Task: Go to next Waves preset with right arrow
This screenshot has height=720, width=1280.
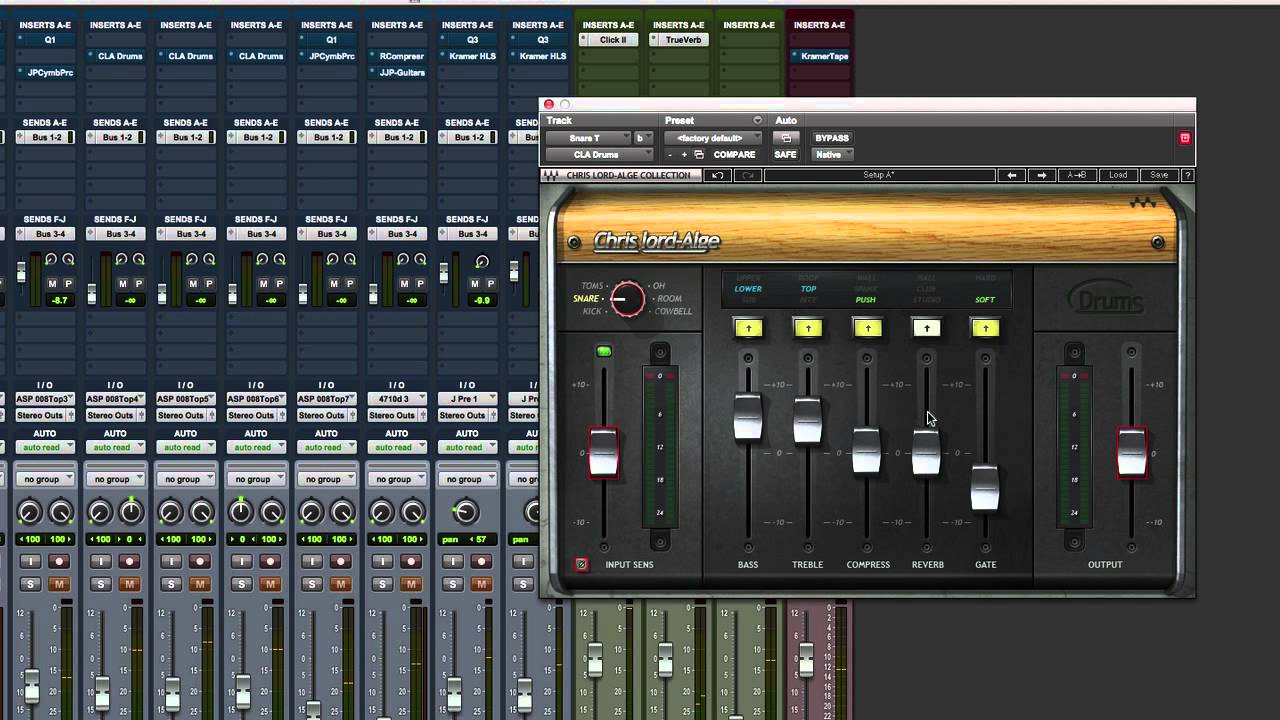Action: [1042, 175]
